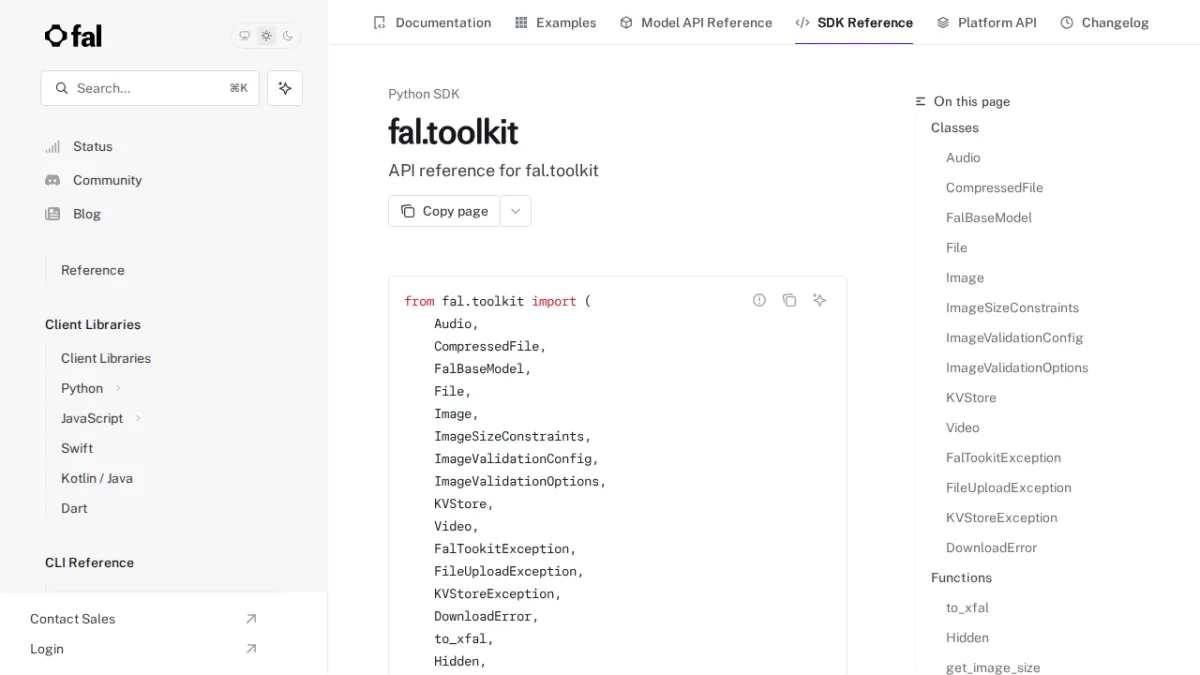Jump to FalTookitException in page outline

point(1003,457)
